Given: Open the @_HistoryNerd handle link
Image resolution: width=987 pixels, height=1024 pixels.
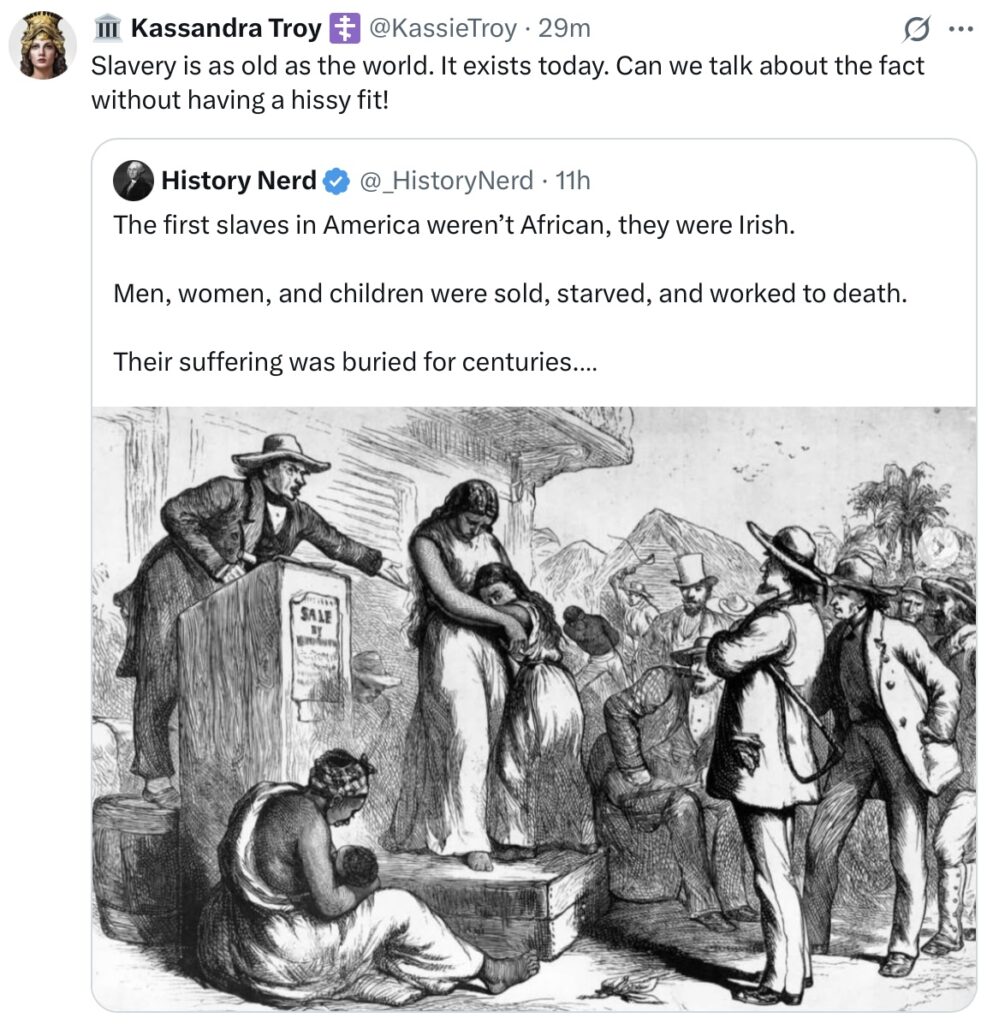Looking at the screenshot, I should point(446,181).
